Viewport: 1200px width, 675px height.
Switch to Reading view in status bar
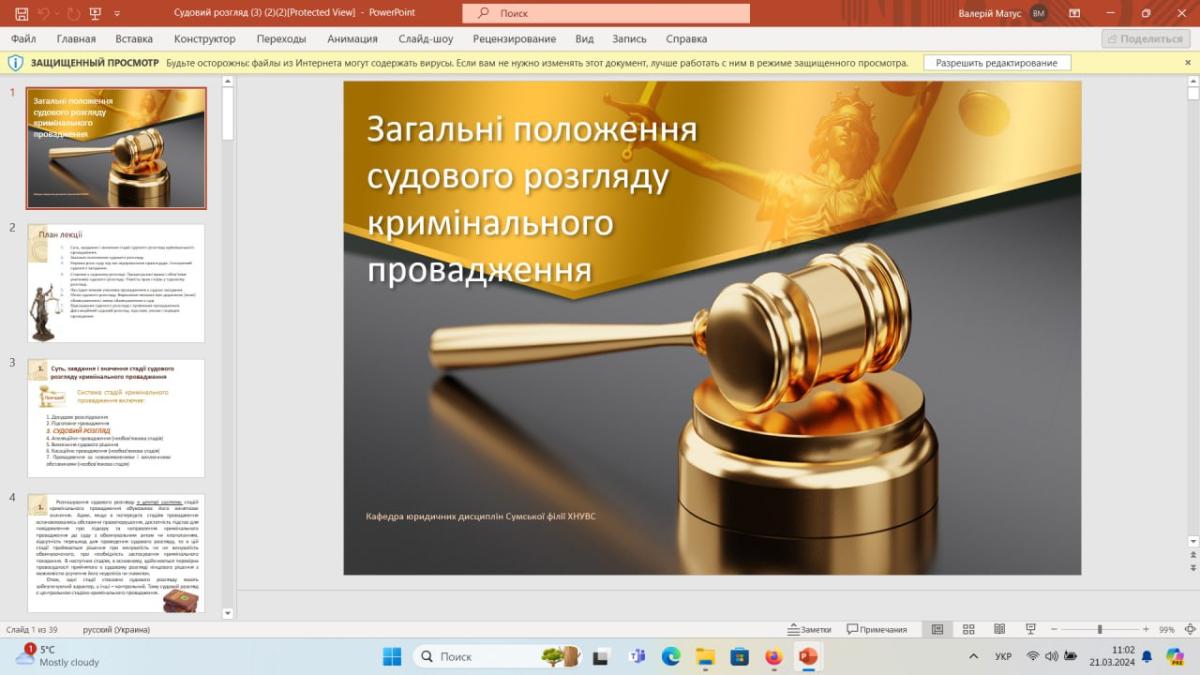pyautogui.click(x=999, y=629)
